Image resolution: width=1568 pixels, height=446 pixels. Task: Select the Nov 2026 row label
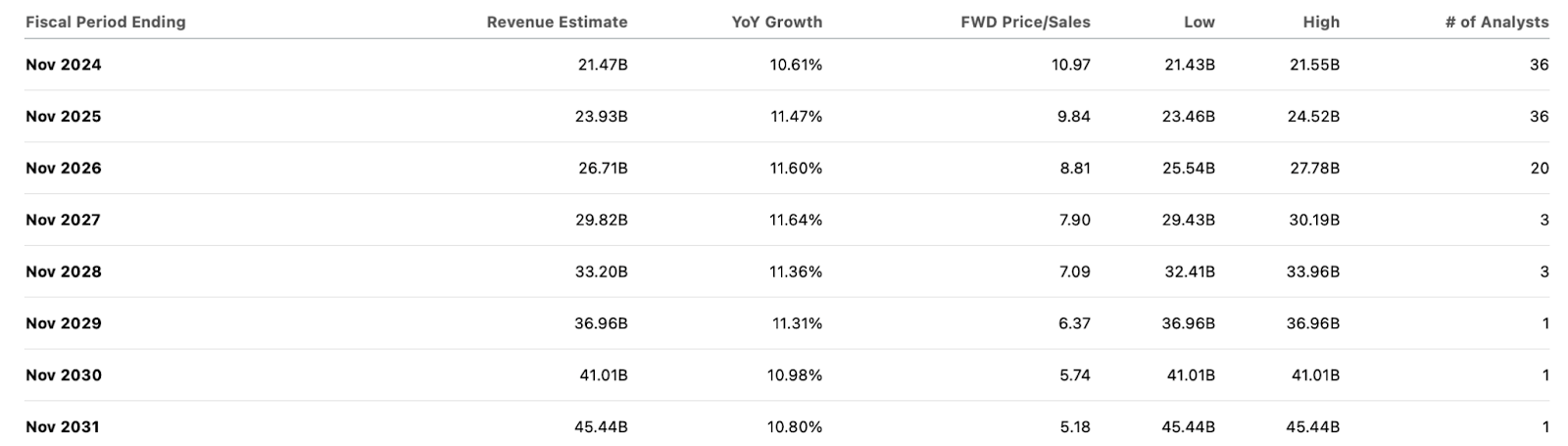point(64,169)
